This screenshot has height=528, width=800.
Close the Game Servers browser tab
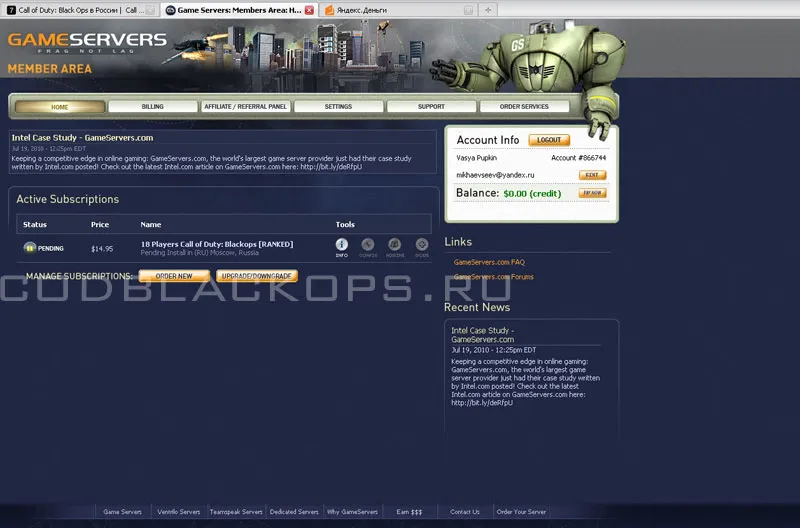[x=309, y=10]
